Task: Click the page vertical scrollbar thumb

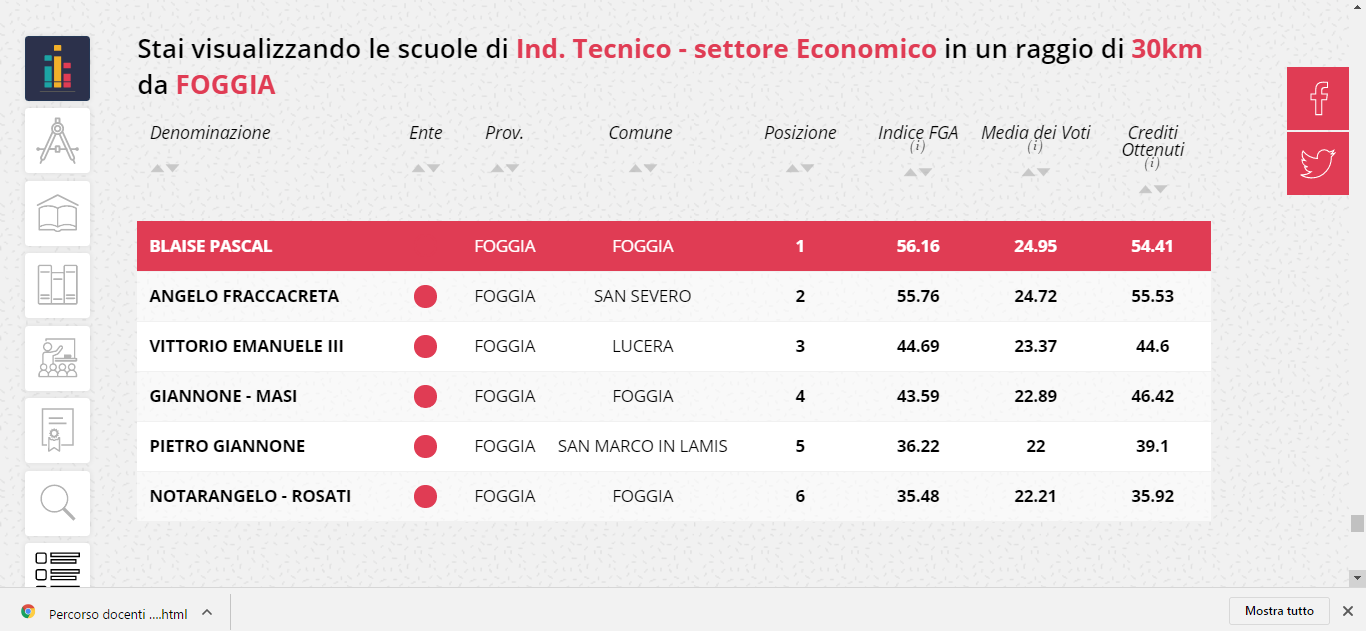Action: click(1357, 524)
